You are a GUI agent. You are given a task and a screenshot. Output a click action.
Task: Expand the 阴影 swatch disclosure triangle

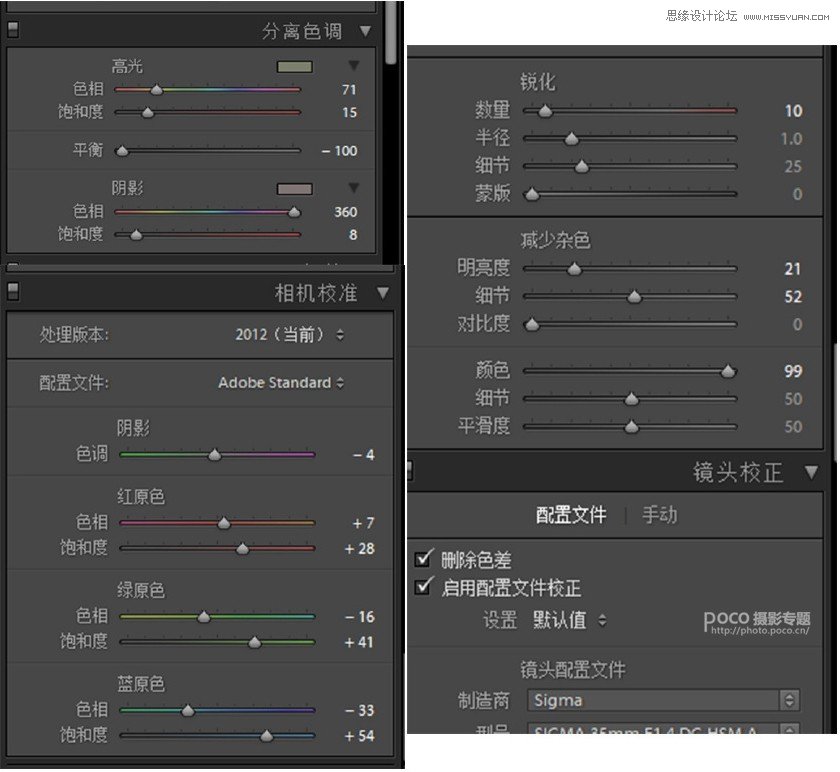(x=354, y=188)
